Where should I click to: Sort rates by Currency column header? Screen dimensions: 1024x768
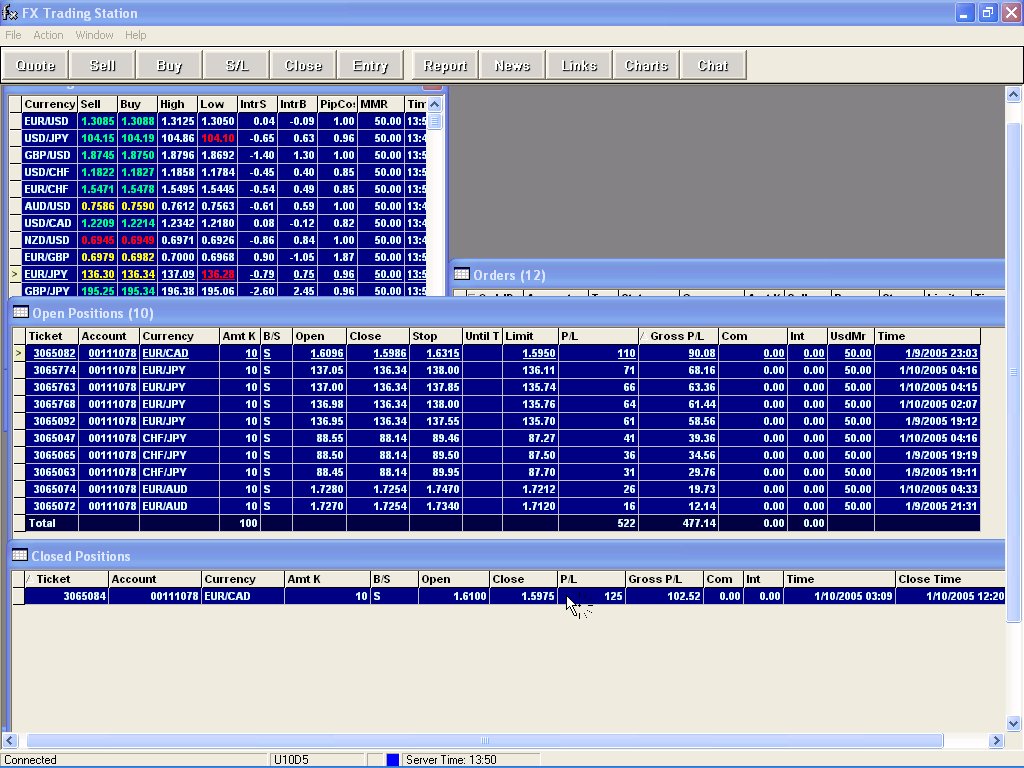50,104
